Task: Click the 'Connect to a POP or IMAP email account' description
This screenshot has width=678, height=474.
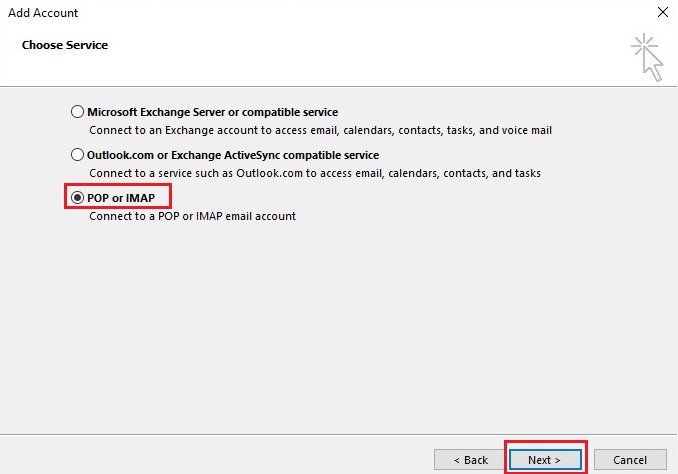Action: click(x=192, y=216)
